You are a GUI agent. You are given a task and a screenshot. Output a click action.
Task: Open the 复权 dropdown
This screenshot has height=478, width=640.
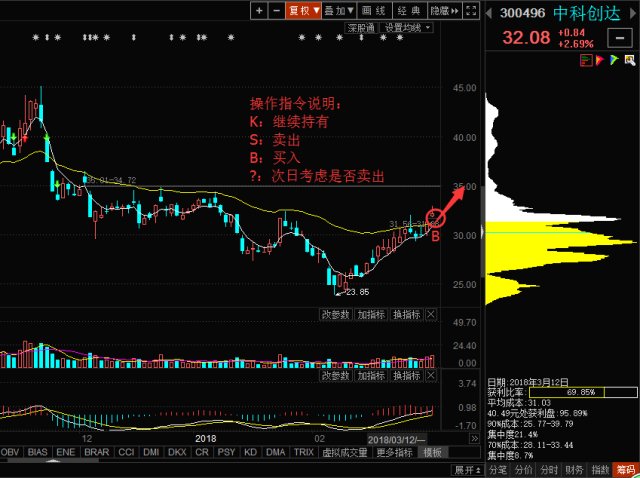303,10
